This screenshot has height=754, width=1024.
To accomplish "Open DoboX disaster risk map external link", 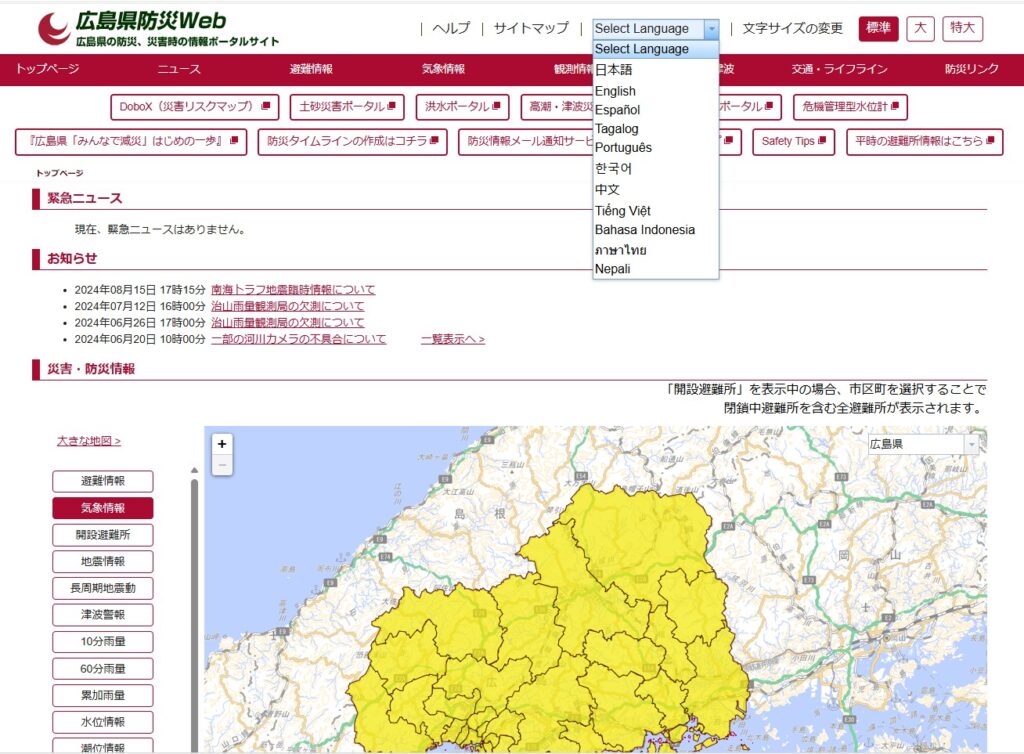I will (x=194, y=106).
